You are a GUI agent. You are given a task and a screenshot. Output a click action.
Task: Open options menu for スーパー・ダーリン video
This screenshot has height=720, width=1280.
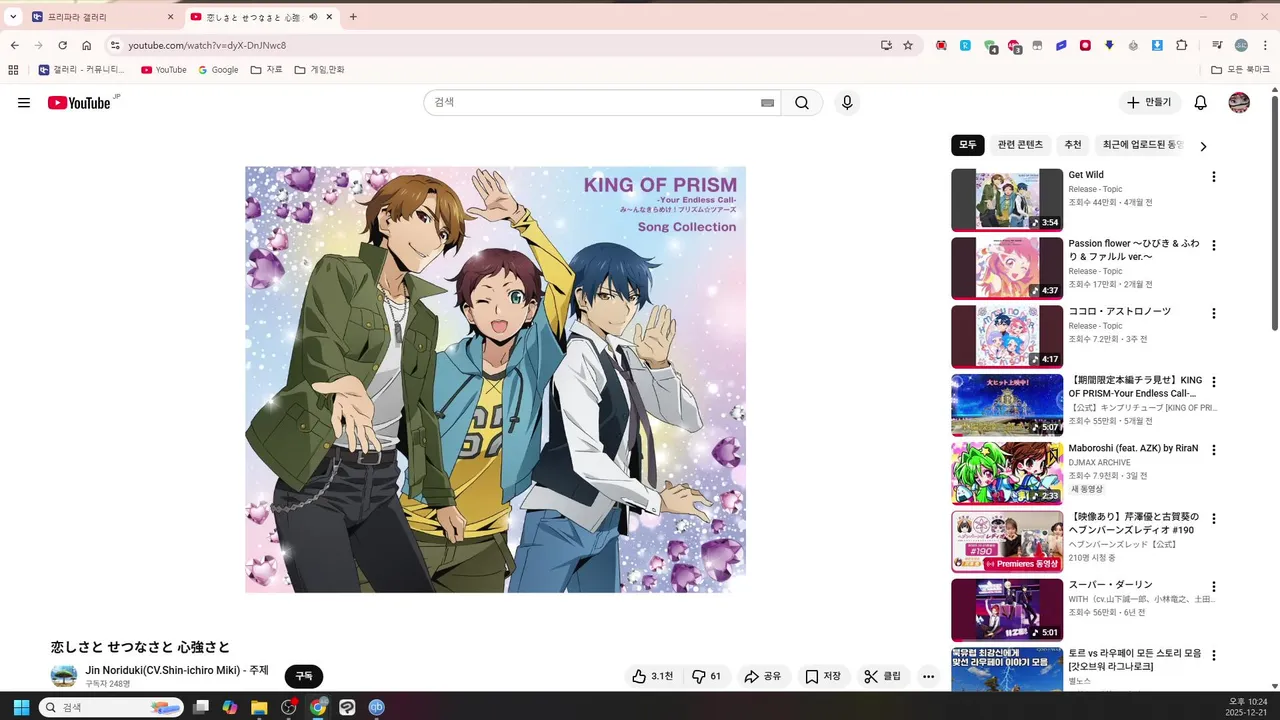click(x=1214, y=587)
